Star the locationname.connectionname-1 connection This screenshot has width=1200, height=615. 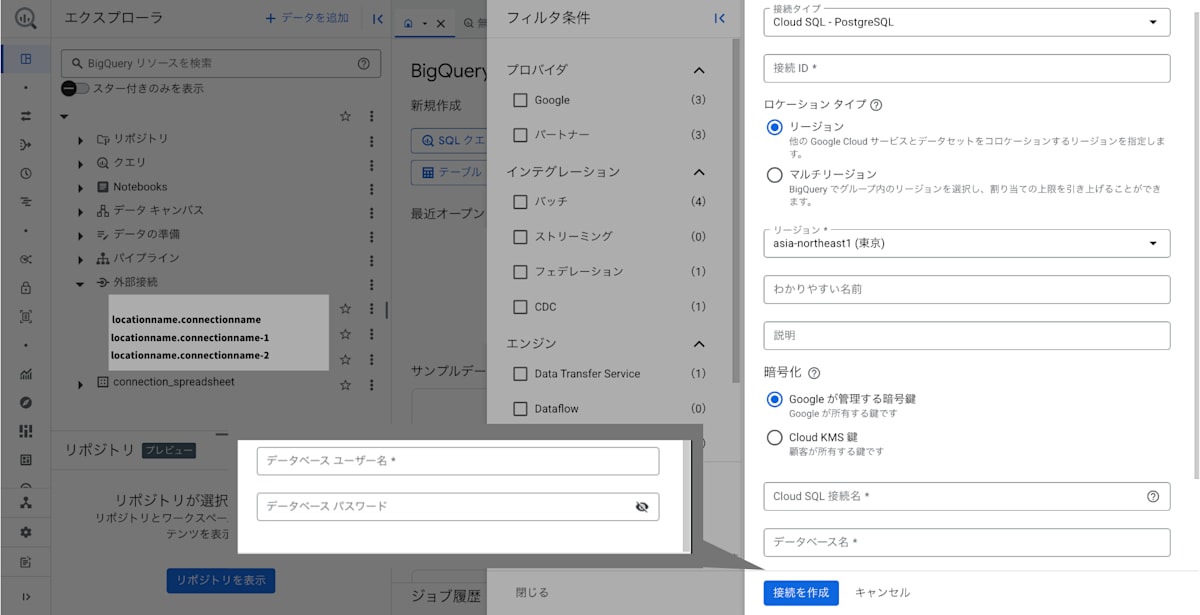(346, 334)
